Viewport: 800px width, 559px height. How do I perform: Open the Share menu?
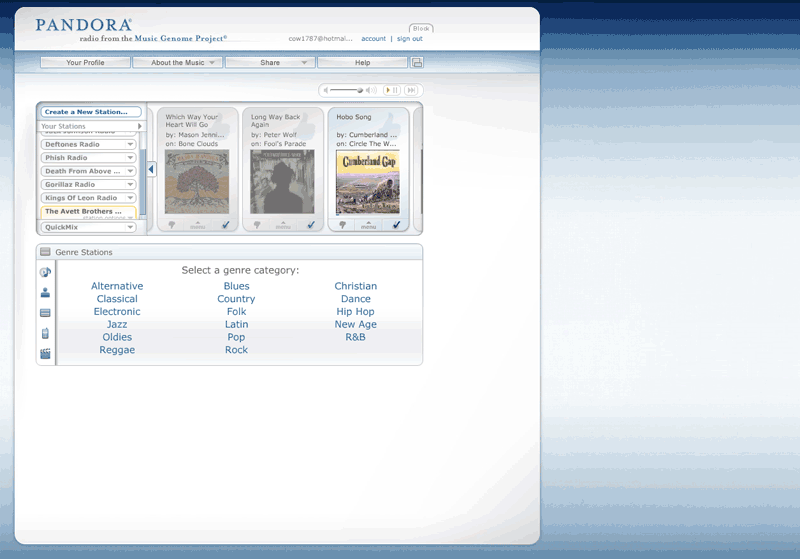[270, 62]
